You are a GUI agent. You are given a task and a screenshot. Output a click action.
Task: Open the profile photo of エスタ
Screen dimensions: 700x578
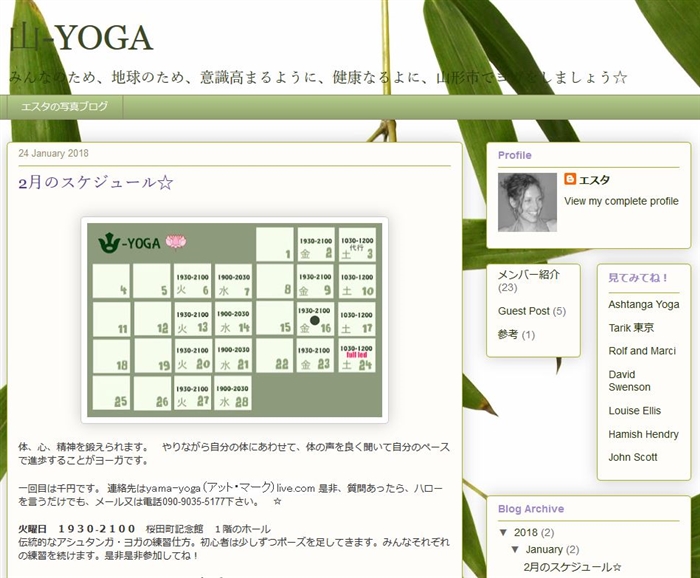pyautogui.click(x=527, y=202)
